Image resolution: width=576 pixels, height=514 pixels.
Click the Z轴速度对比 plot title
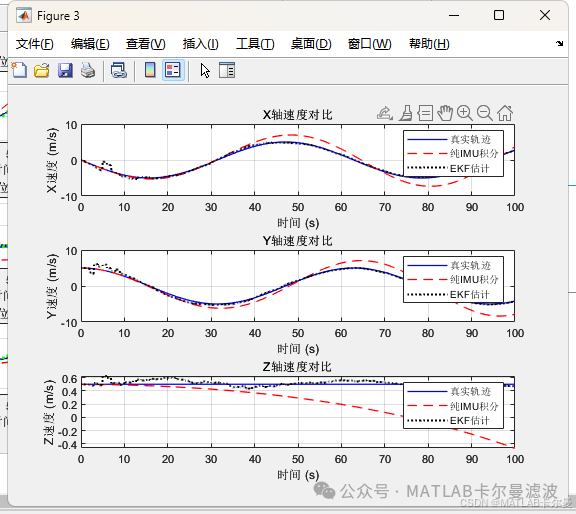297,367
